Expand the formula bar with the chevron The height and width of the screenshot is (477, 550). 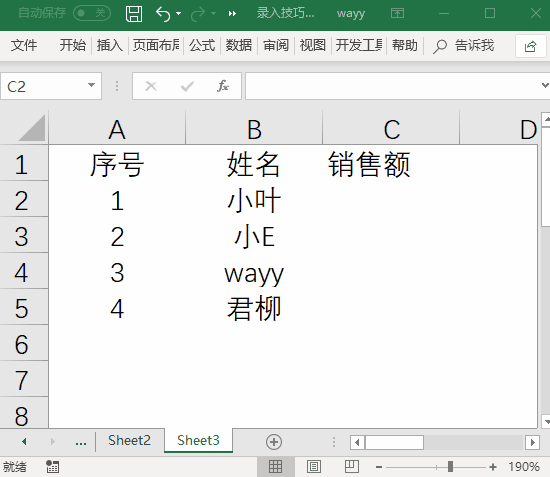coord(545,85)
